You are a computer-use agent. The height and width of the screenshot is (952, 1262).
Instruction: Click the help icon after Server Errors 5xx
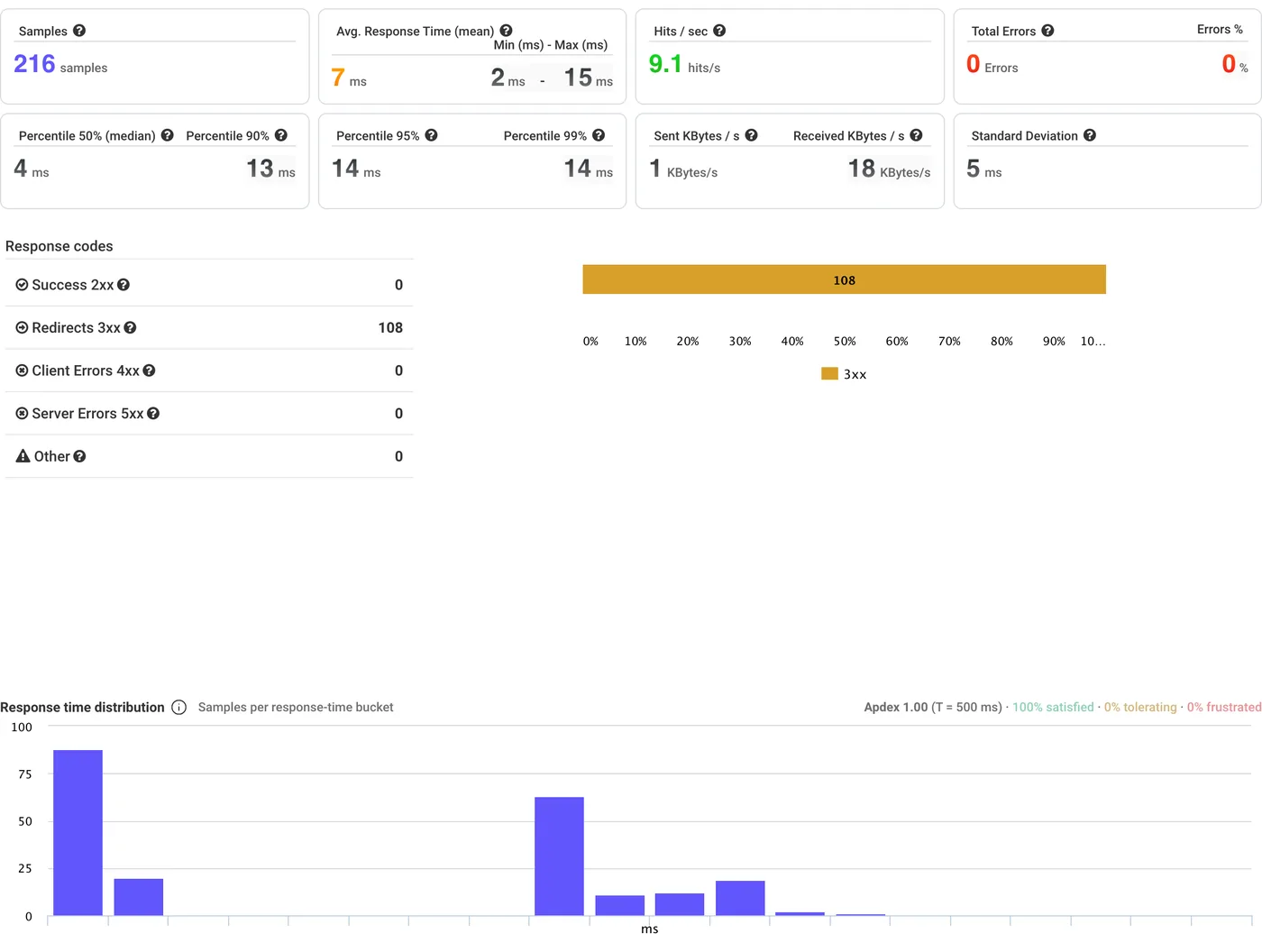(153, 414)
